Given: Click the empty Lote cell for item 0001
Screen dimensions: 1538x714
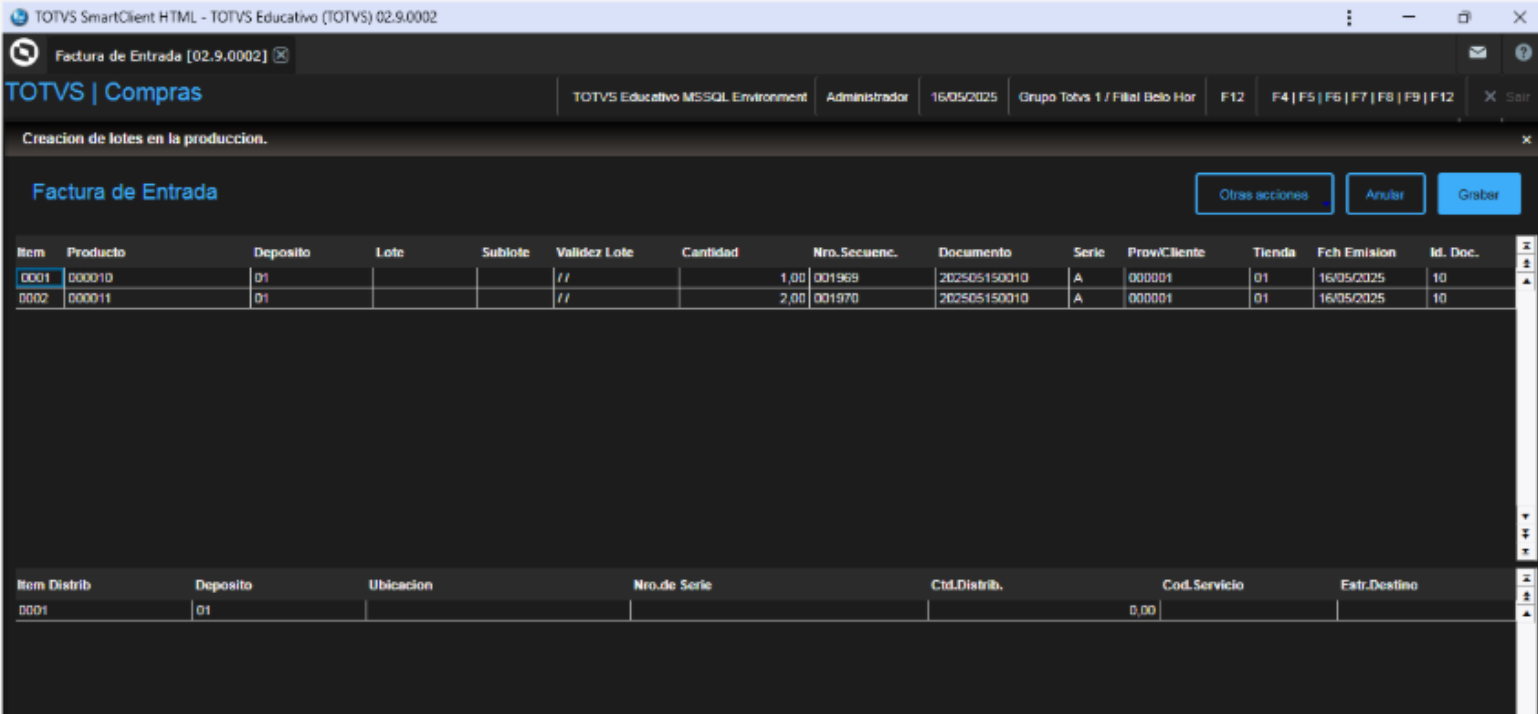Looking at the screenshot, I should pos(424,277).
